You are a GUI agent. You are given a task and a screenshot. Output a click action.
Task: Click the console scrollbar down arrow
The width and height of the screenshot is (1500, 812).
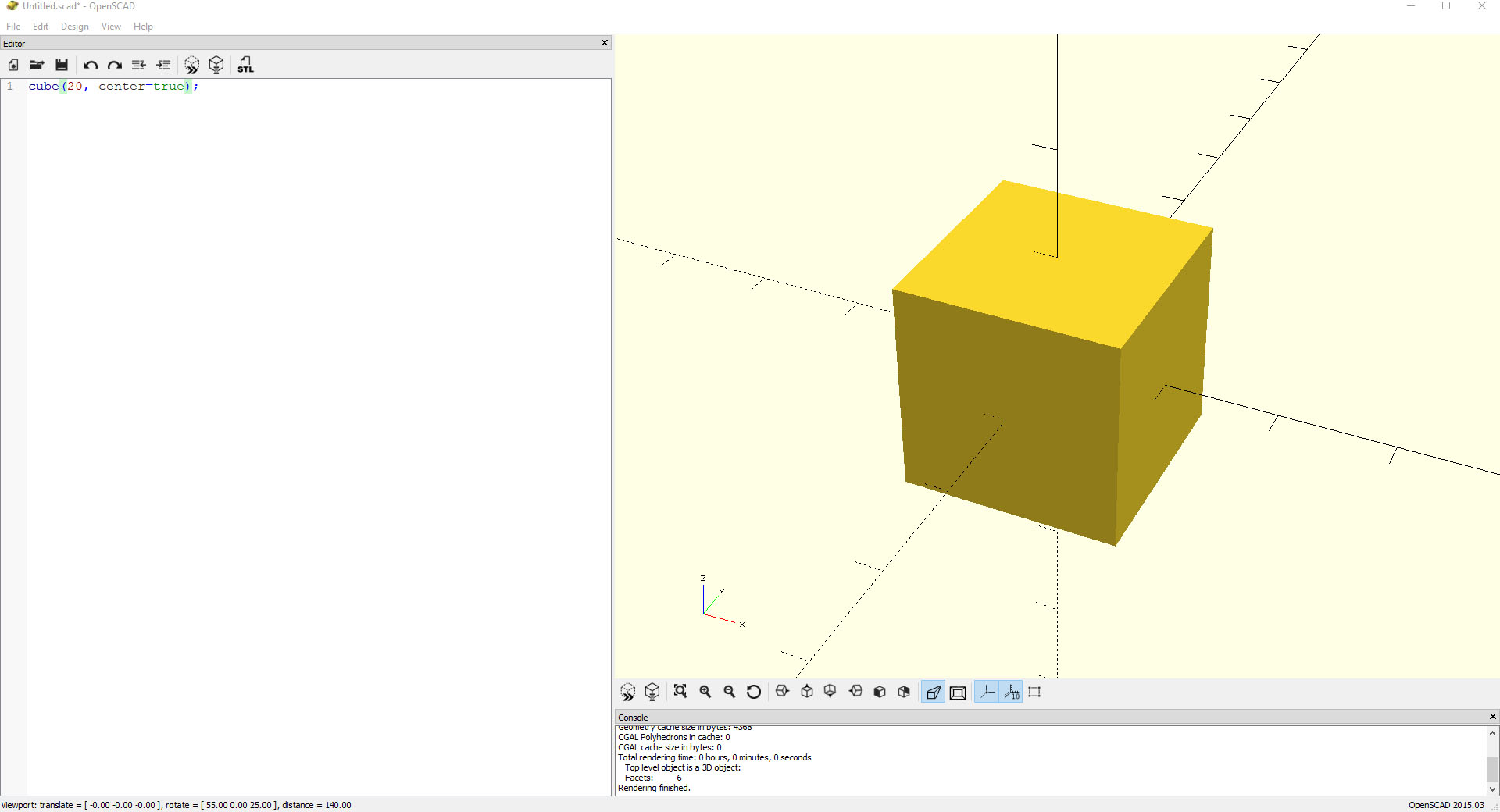[x=1493, y=789]
